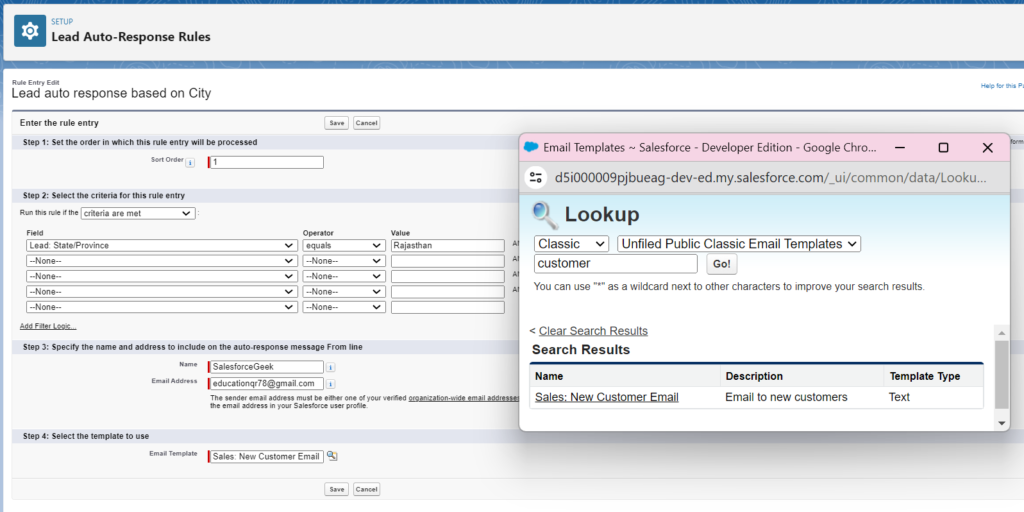Click 'Lead auto response based on City' title

112,93
